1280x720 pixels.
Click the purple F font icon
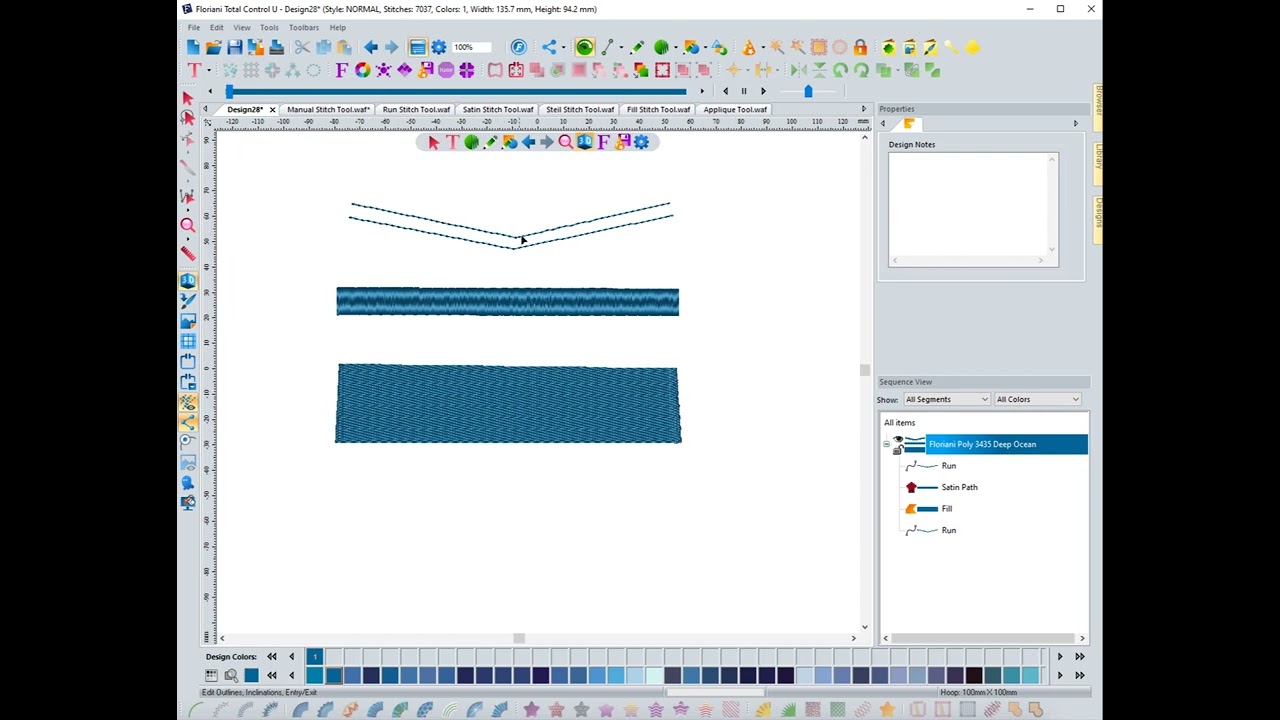click(x=342, y=70)
